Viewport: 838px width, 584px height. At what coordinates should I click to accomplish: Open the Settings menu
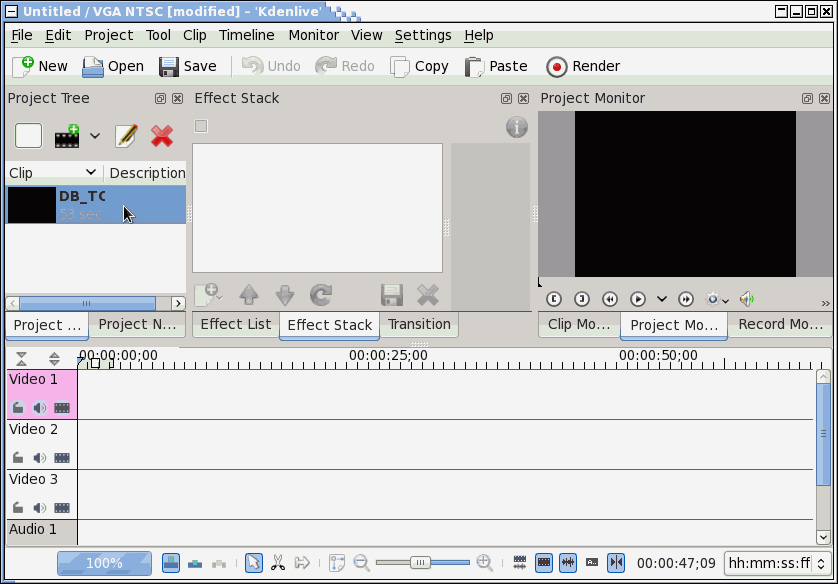tap(423, 35)
